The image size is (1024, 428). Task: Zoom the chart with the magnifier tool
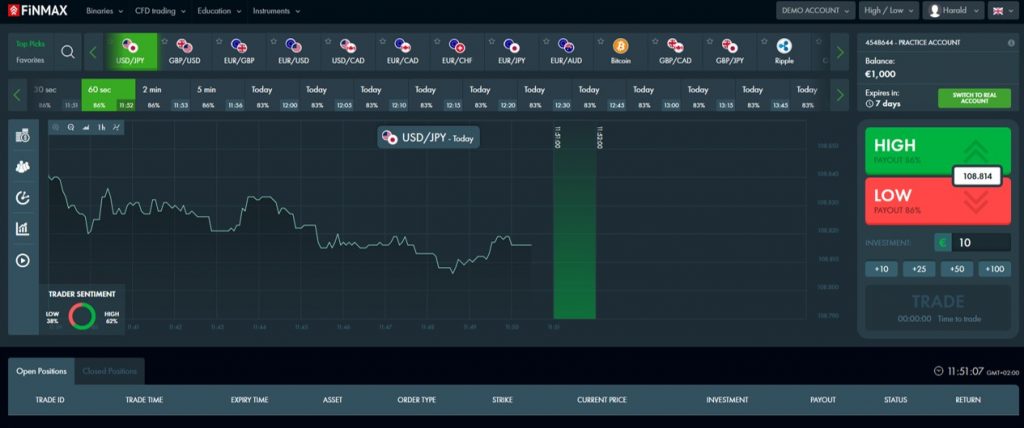click(71, 128)
